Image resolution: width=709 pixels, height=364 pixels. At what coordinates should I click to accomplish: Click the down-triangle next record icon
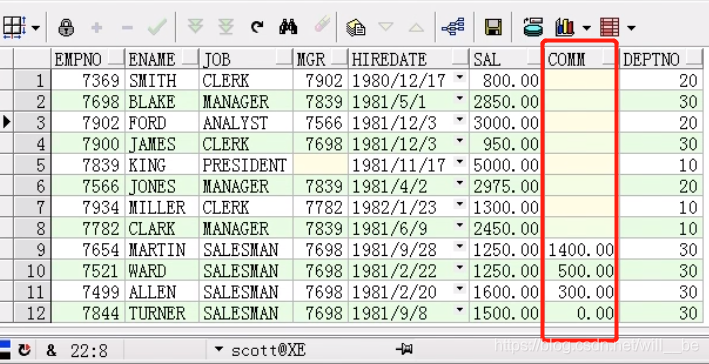[386, 27]
